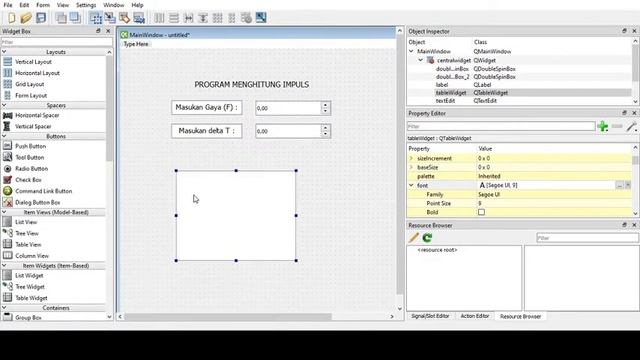Pick Horizontal Layout in Widget Box

pyautogui.click(x=37, y=73)
